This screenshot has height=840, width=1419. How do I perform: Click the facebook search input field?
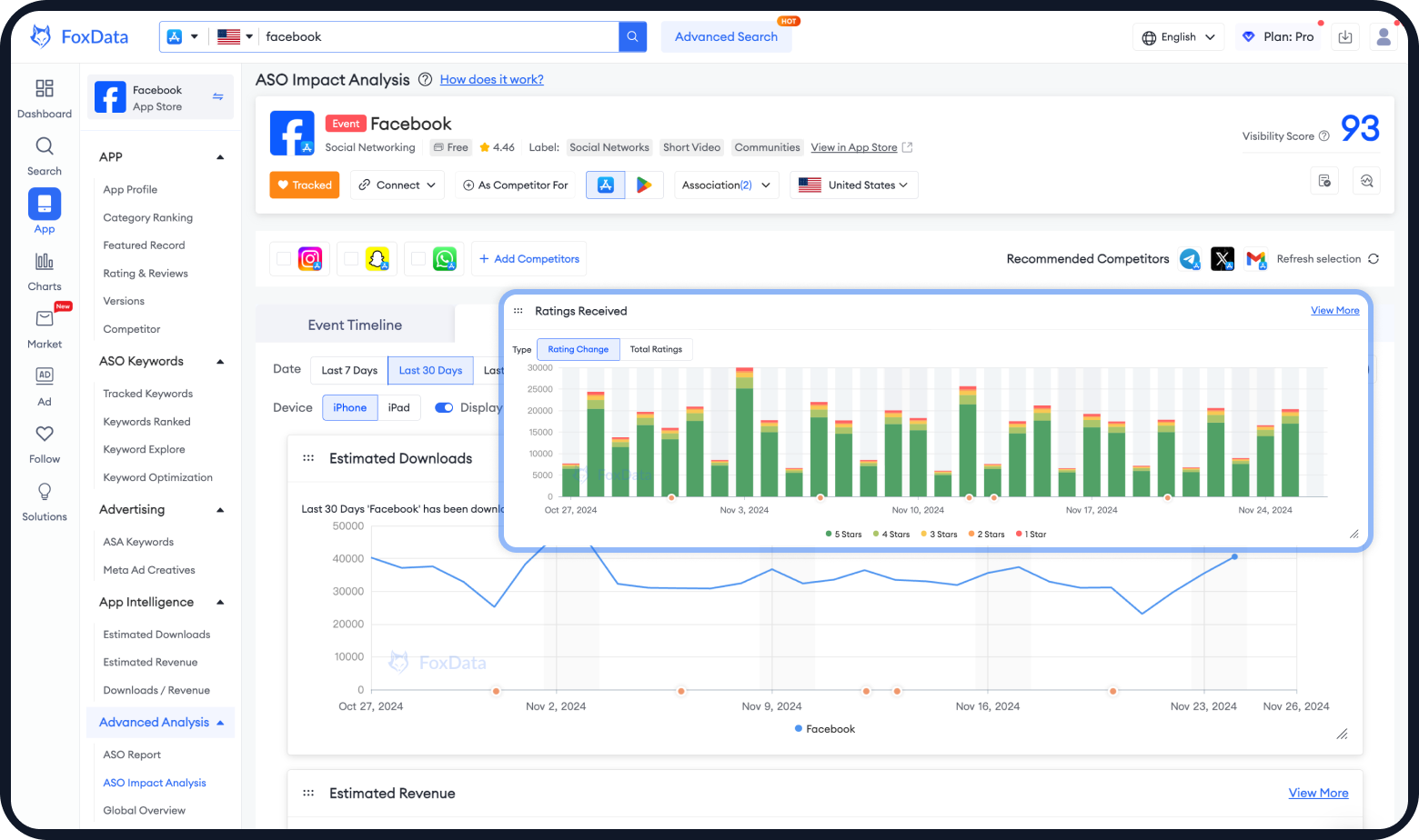click(x=439, y=37)
